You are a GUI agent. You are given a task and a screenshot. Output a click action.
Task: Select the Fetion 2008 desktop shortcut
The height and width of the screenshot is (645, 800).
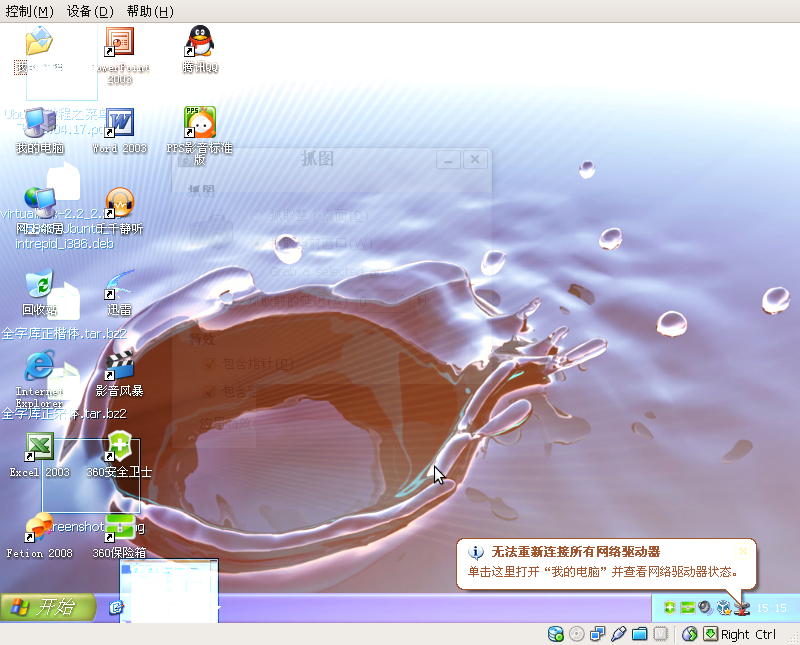click(40, 536)
